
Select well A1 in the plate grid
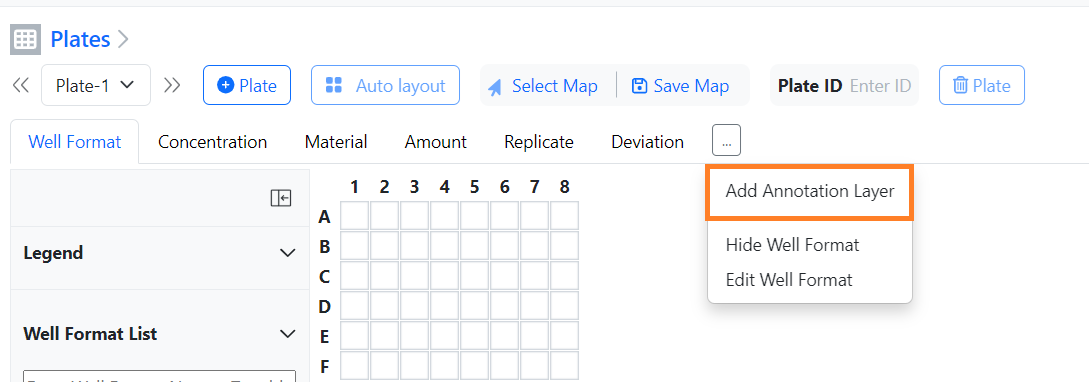coord(354,216)
